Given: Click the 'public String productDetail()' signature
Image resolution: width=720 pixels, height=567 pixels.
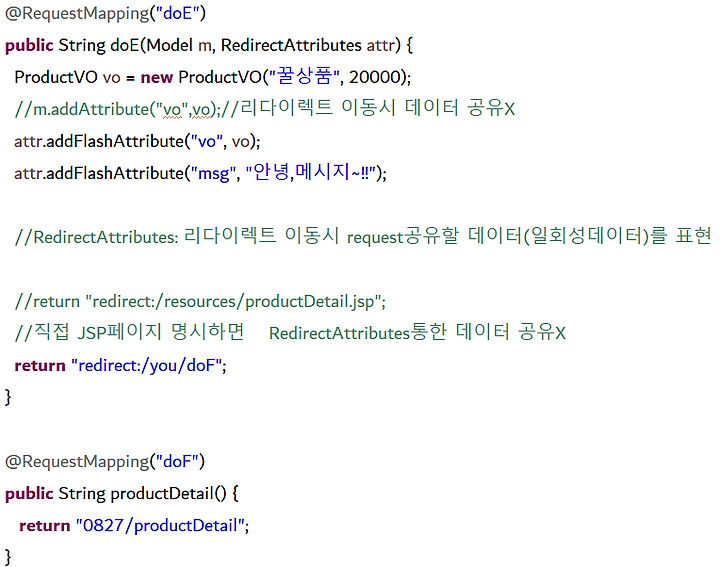Looking at the screenshot, I should [122, 494].
